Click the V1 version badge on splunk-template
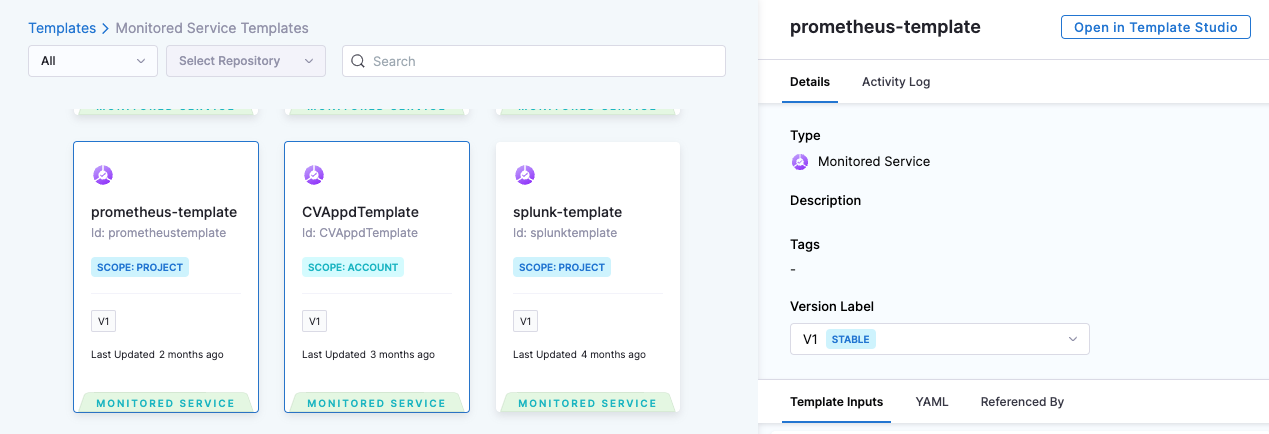1269x434 pixels. (525, 321)
